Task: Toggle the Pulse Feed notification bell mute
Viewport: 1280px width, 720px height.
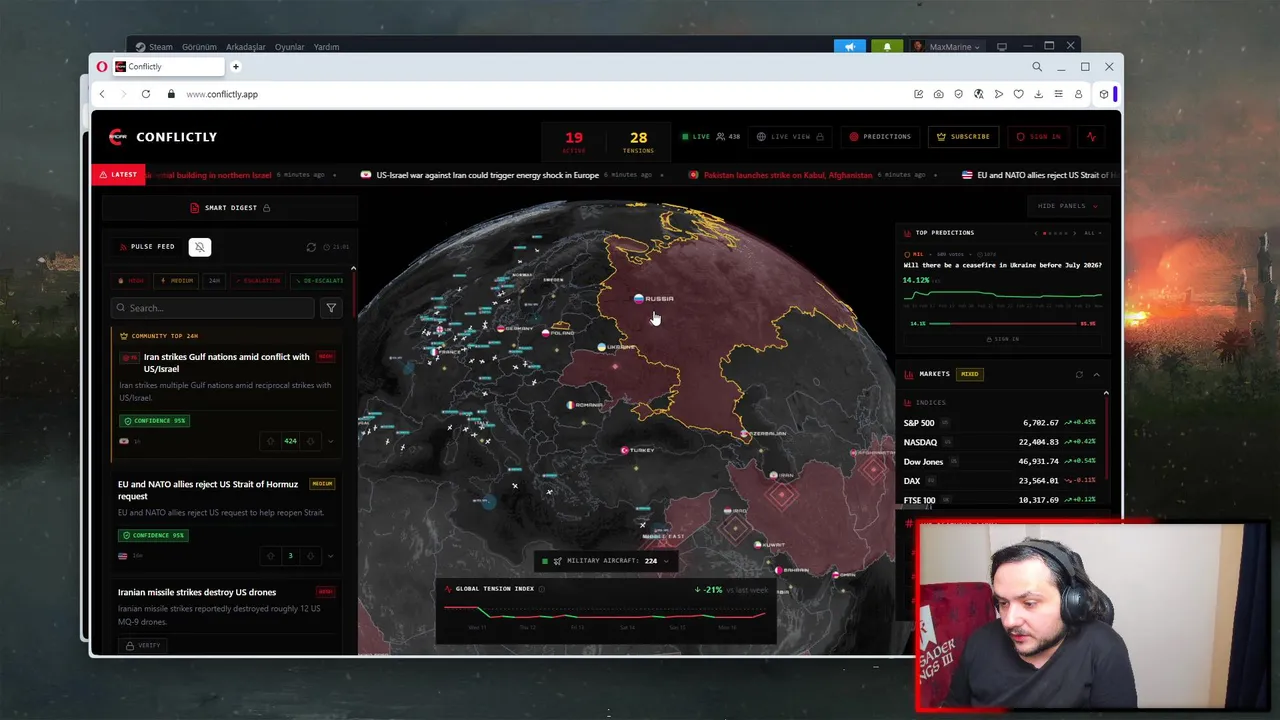Action: click(x=200, y=247)
